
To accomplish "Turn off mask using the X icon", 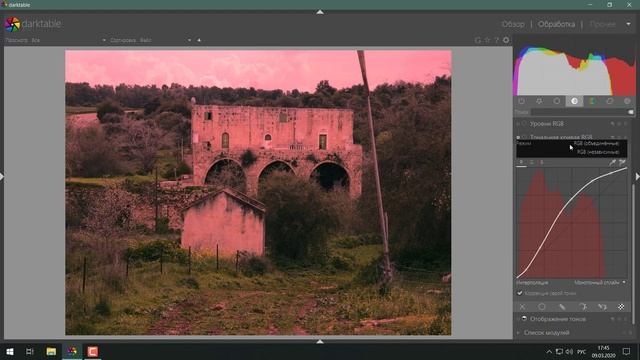I will (x=522, y=307).
